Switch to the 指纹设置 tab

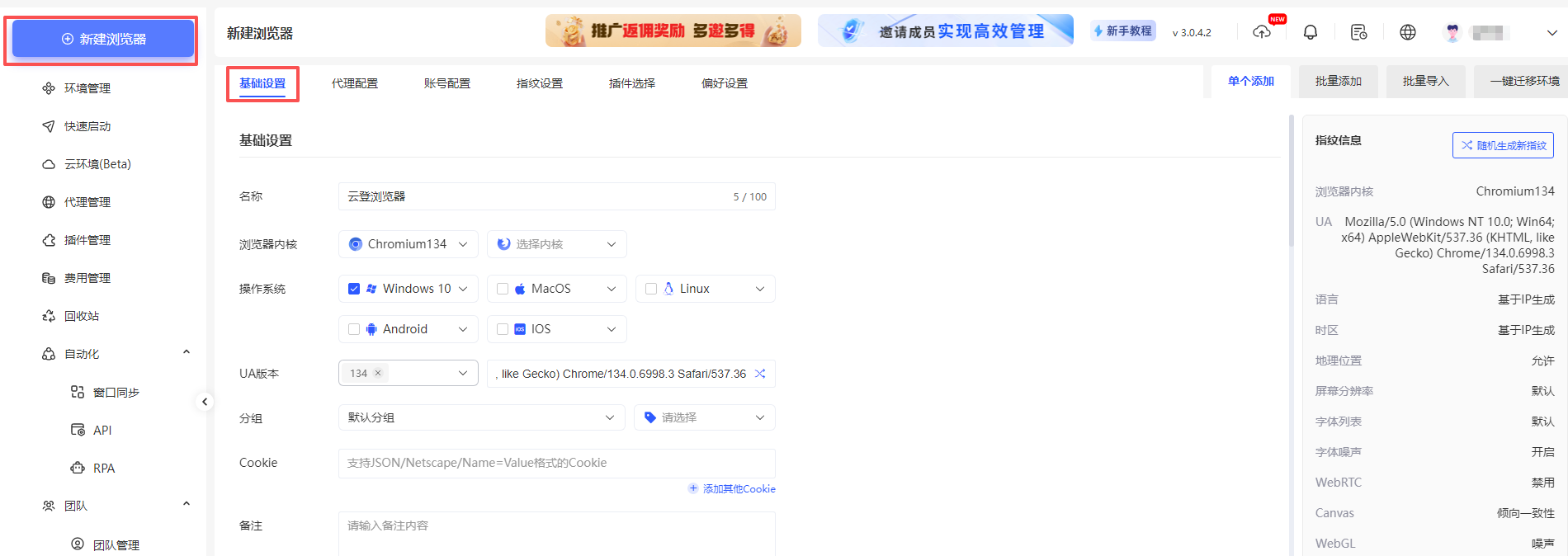540,83
